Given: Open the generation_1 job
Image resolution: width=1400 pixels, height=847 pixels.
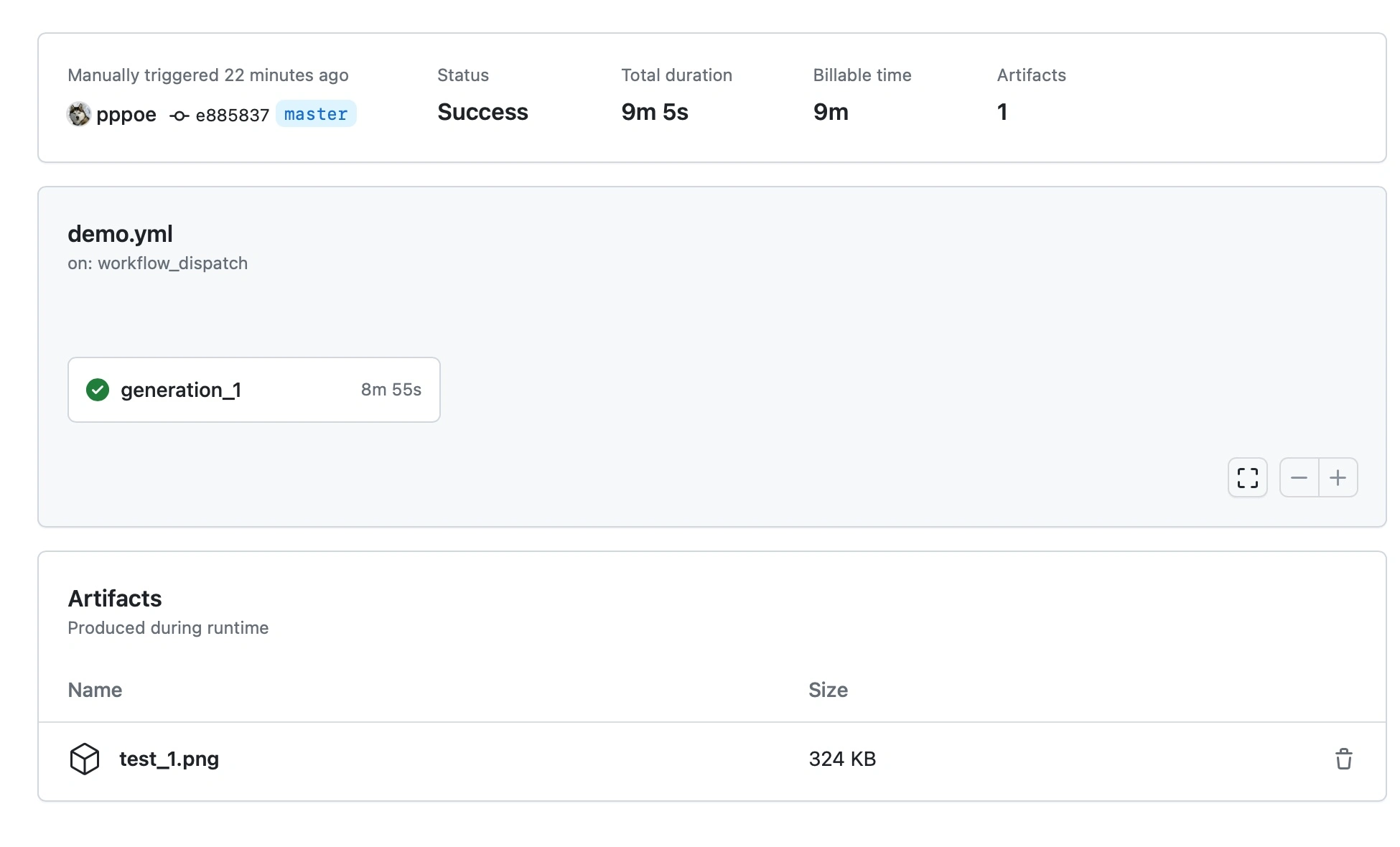Looking at the screenshot, I should 181,390.
